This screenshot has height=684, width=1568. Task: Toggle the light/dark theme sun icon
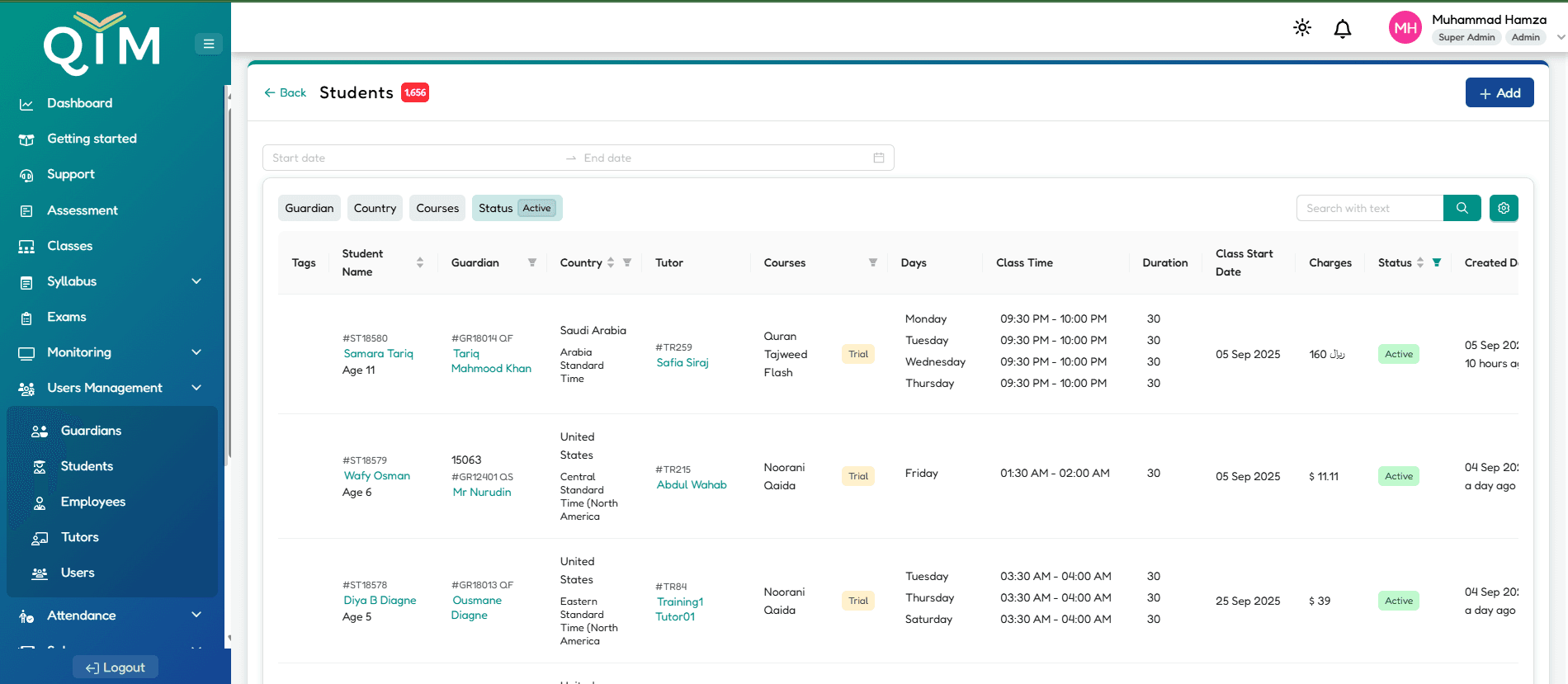coord(1302,28)
